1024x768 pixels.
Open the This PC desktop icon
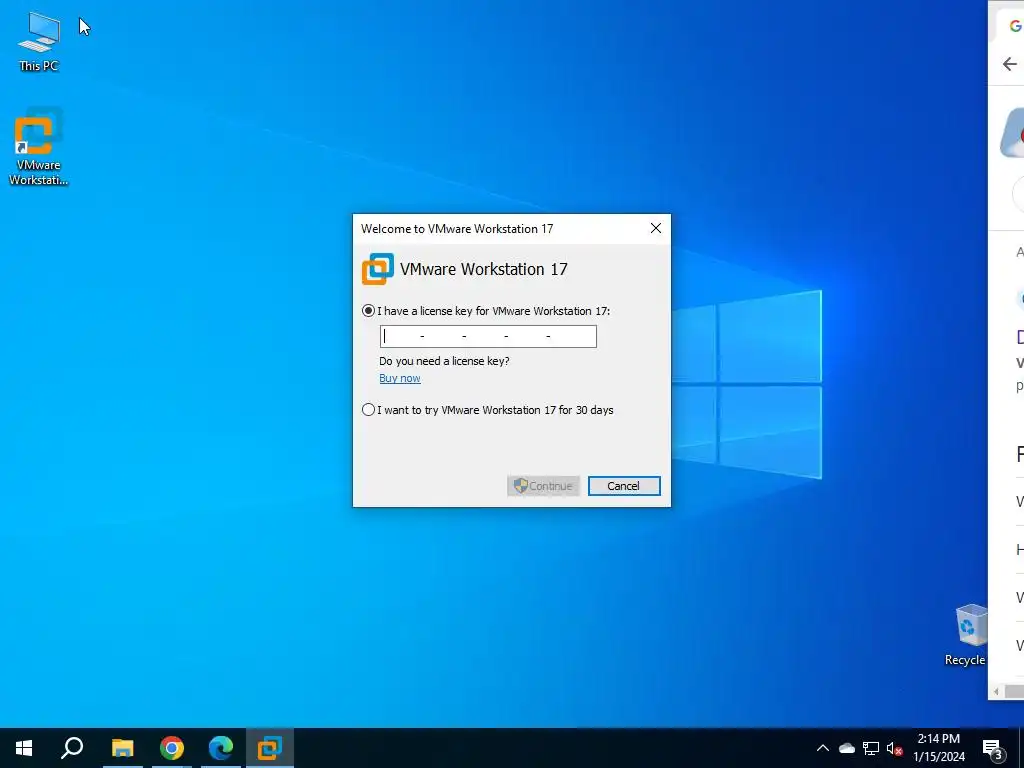pyautogui.click(x=39, y=41)
